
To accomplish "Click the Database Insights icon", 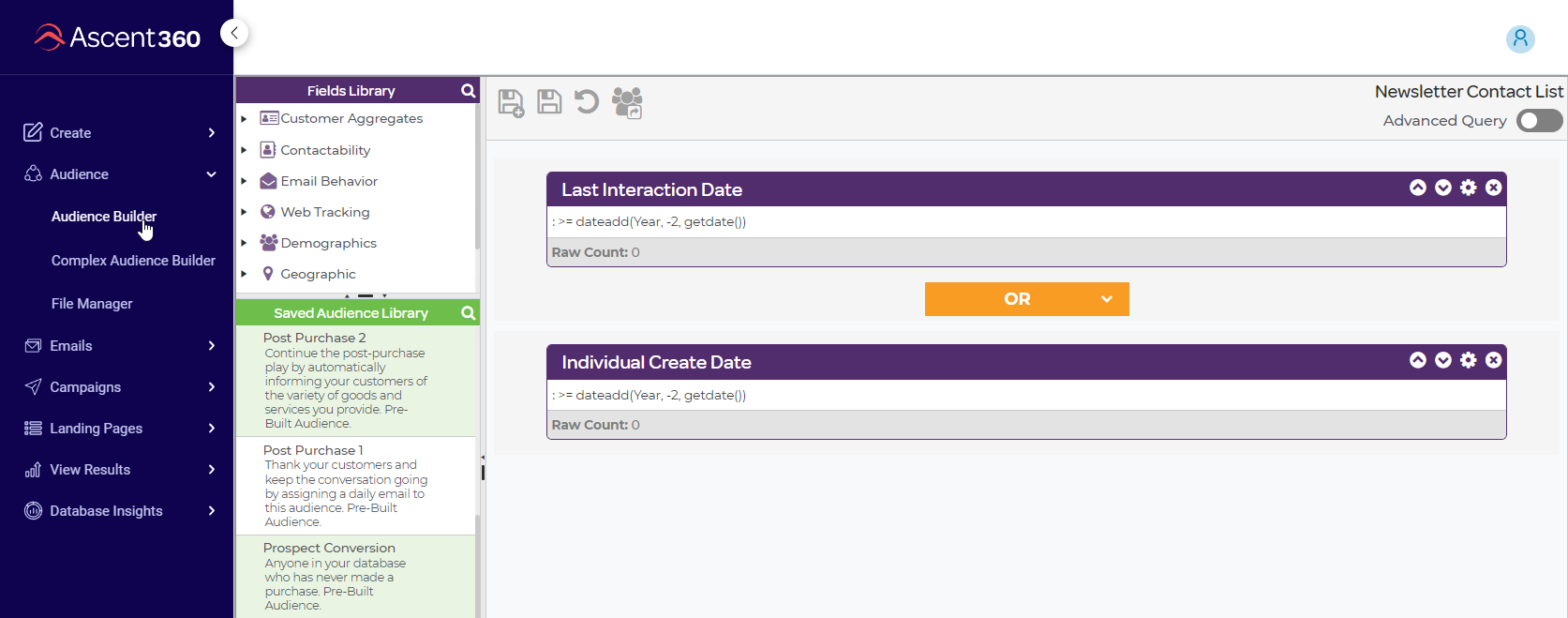I will coord(33,511).
